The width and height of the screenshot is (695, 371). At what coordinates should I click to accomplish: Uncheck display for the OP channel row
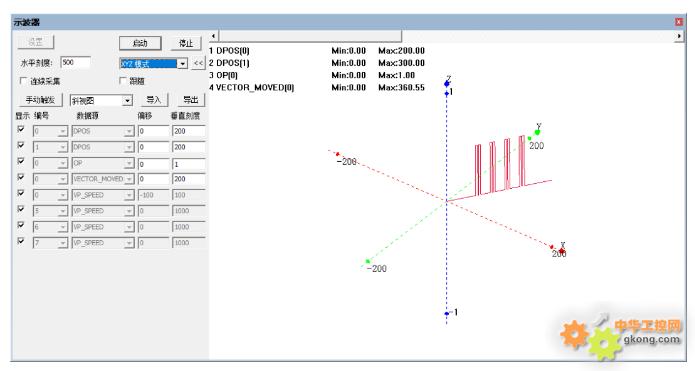coord(21,161)
